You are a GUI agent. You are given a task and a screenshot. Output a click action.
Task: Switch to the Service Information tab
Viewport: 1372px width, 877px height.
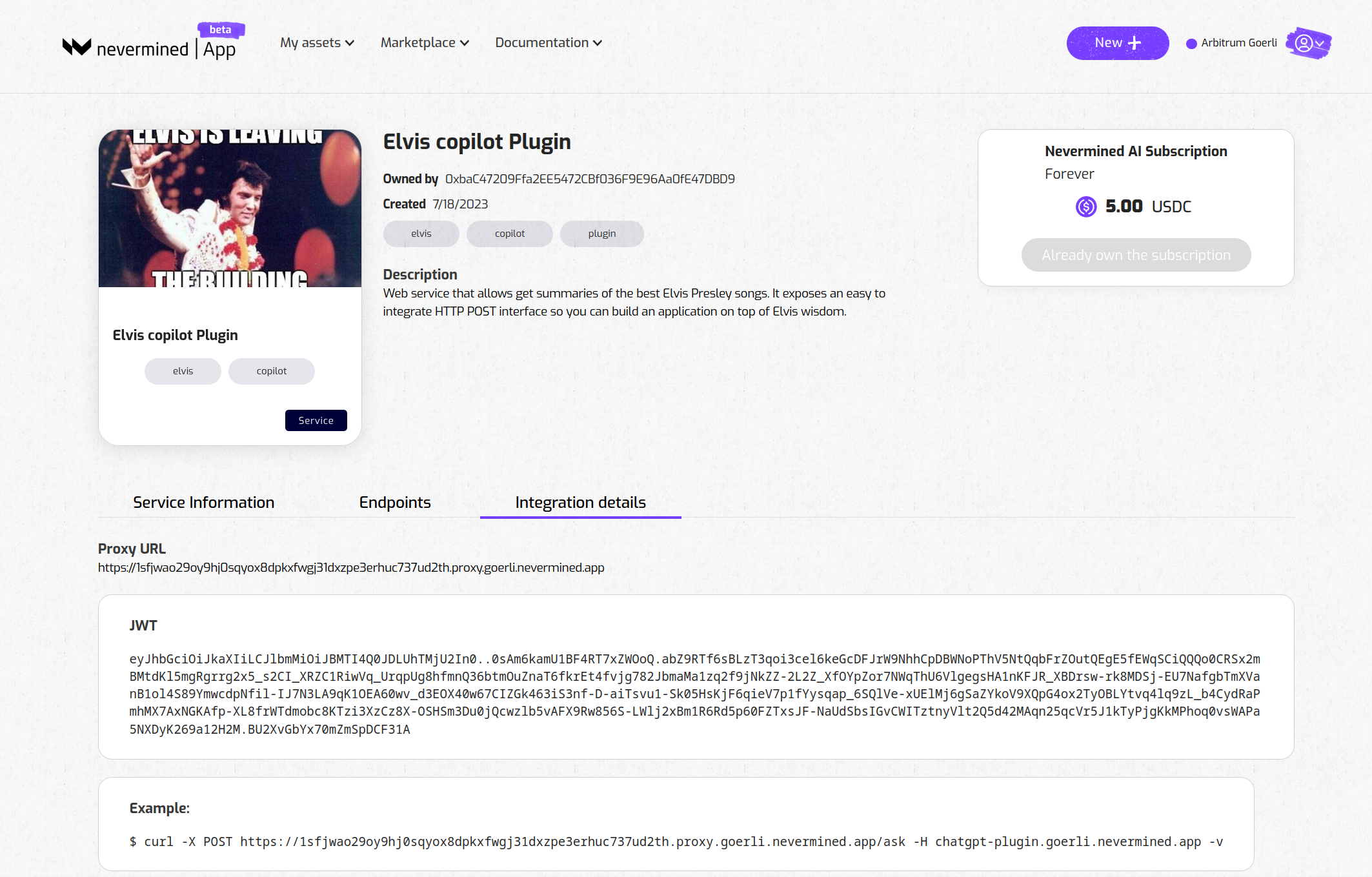(x=204, y=501)
